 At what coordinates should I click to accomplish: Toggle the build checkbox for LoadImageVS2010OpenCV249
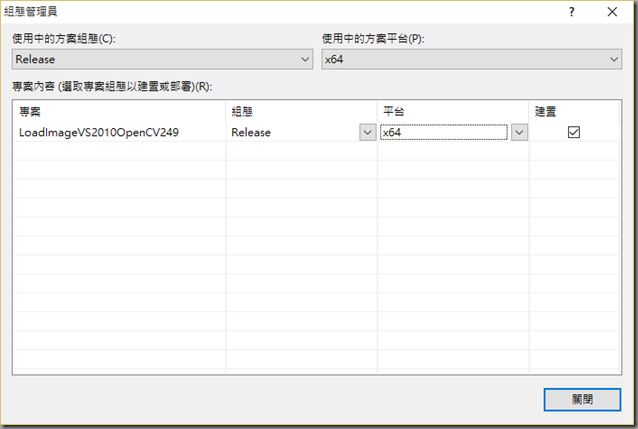(x=574, y=132)
